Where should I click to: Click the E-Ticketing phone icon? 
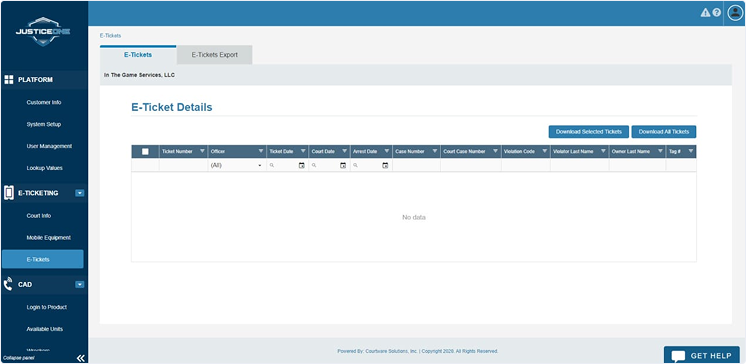(9, 193)
